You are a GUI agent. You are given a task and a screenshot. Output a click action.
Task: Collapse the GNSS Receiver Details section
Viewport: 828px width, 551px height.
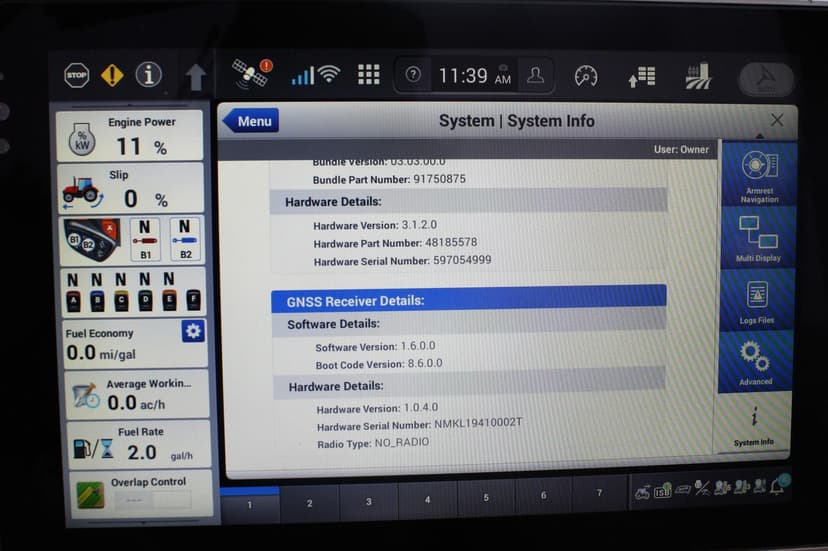click(468, 300)
